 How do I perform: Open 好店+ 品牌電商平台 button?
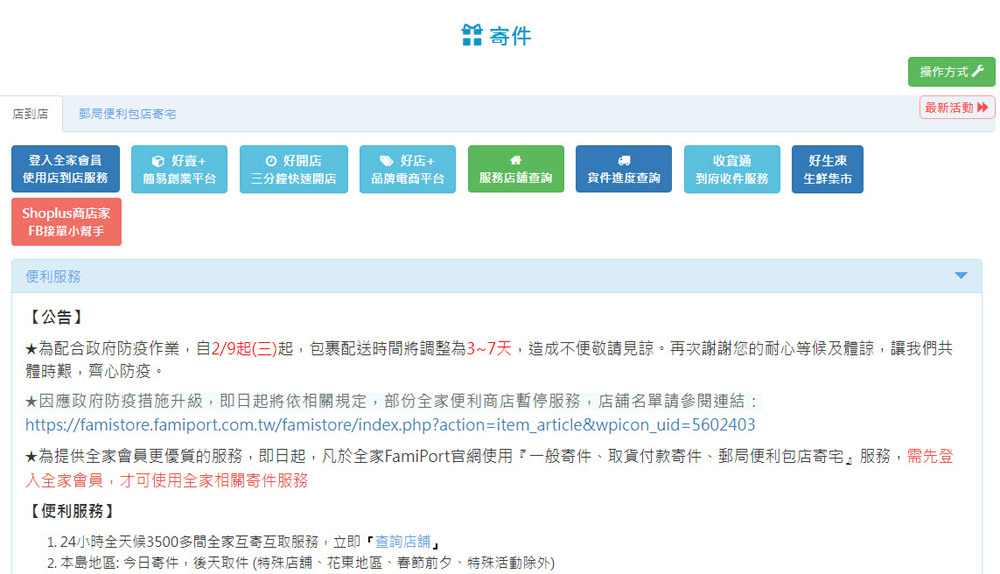point(408,169)
